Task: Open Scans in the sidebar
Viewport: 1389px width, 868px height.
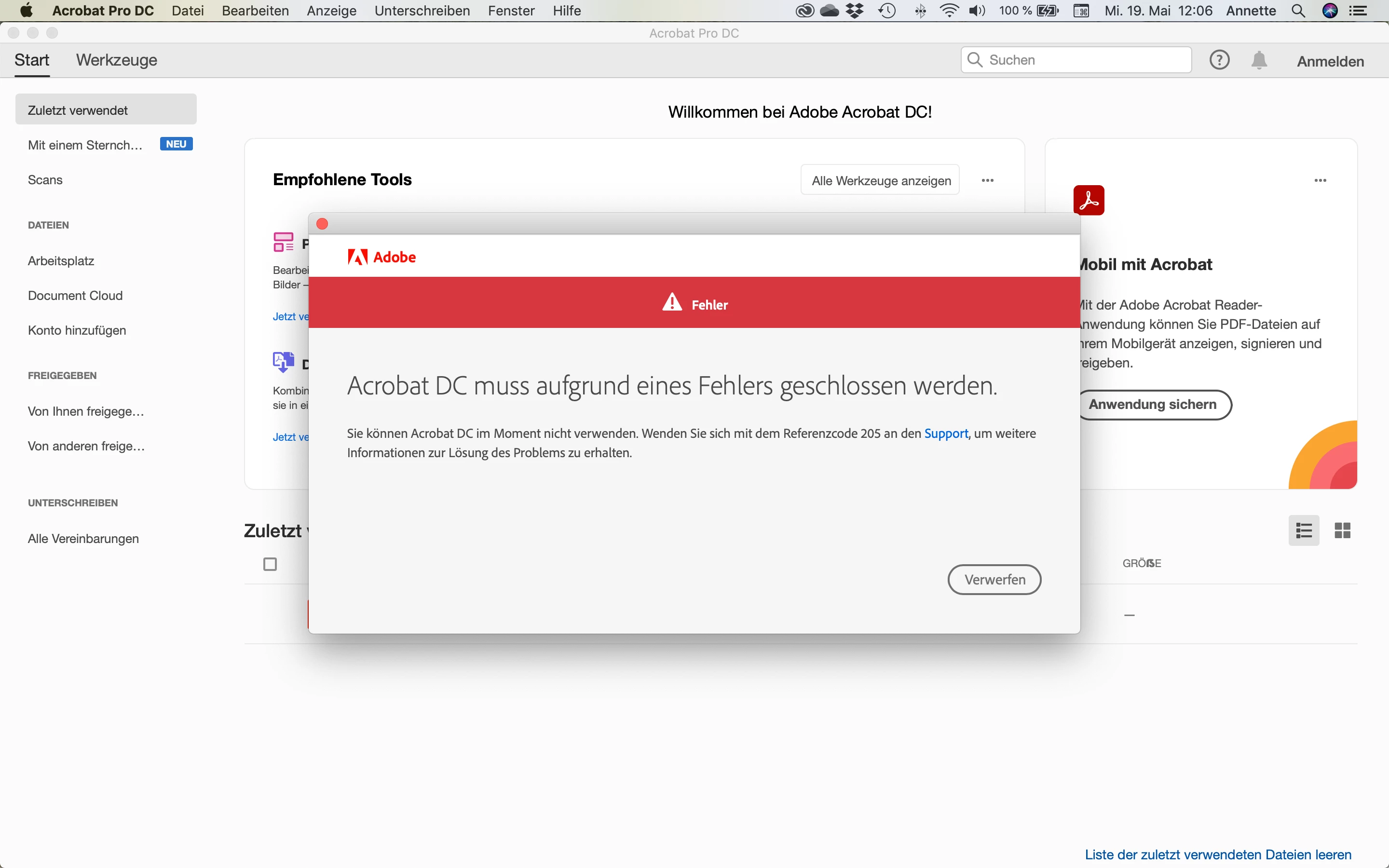Action: click(45, 180)
